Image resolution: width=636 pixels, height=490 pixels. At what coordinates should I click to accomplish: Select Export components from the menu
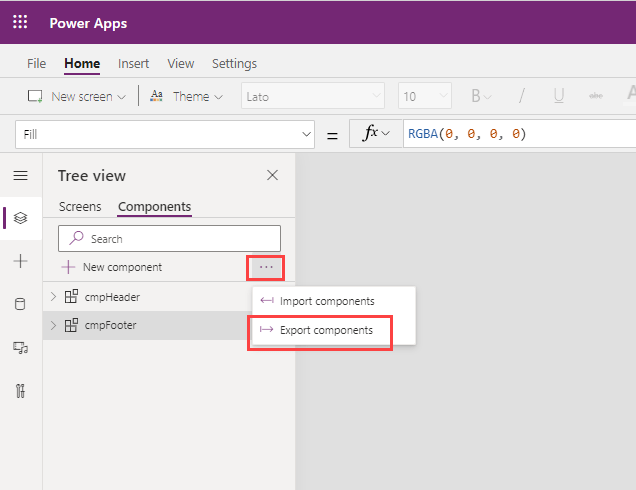point(326,330)
